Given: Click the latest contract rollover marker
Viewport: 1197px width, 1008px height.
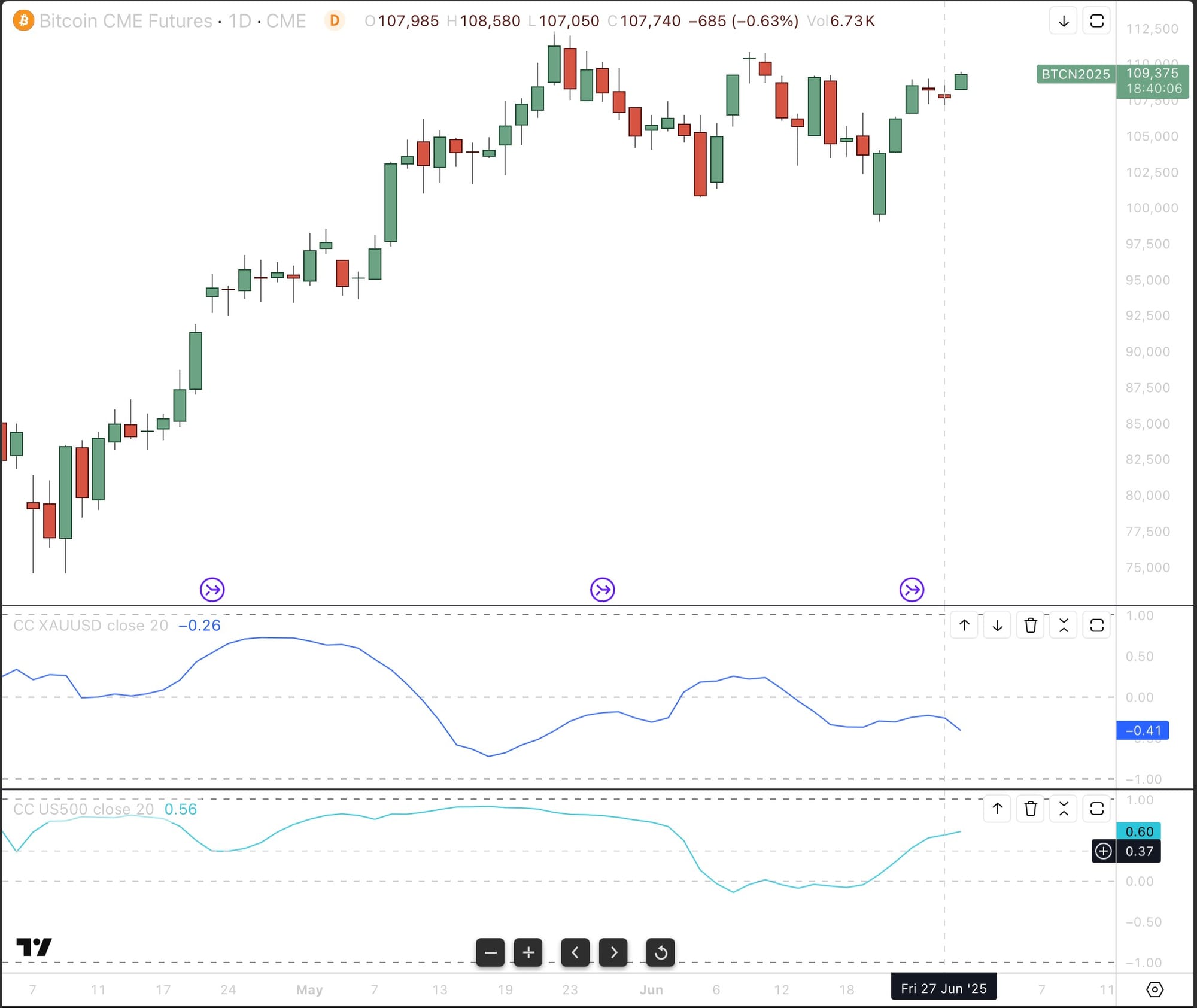Looking at the screenshot, I should coord(912,590).
